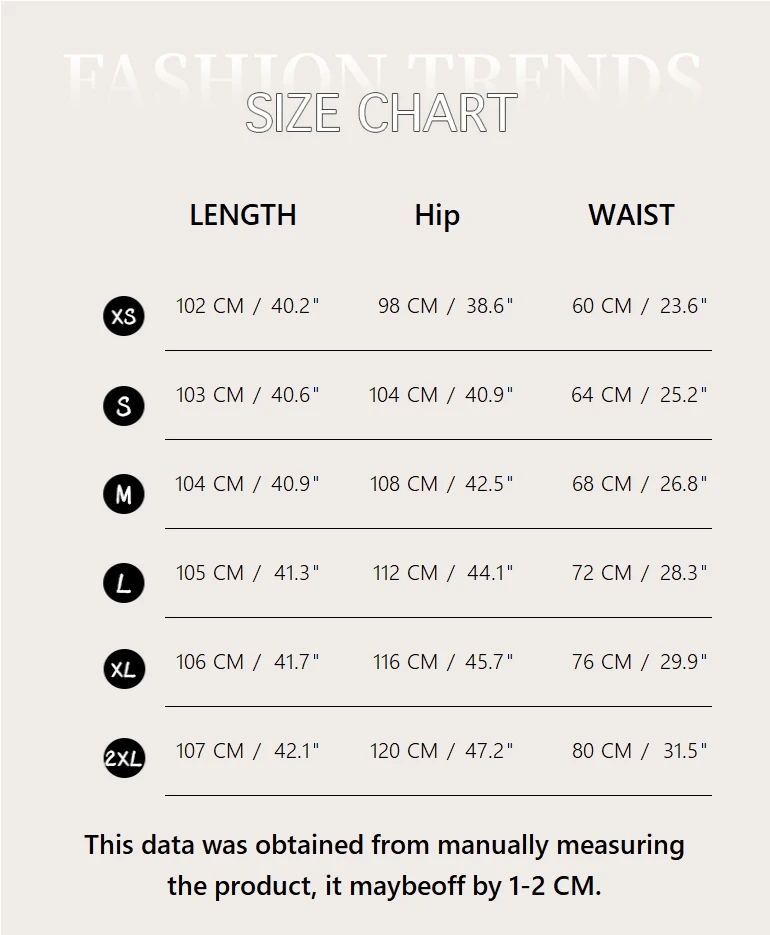Select the L size circle icon
Screen dimensions: 770x935
click(123, 583)
